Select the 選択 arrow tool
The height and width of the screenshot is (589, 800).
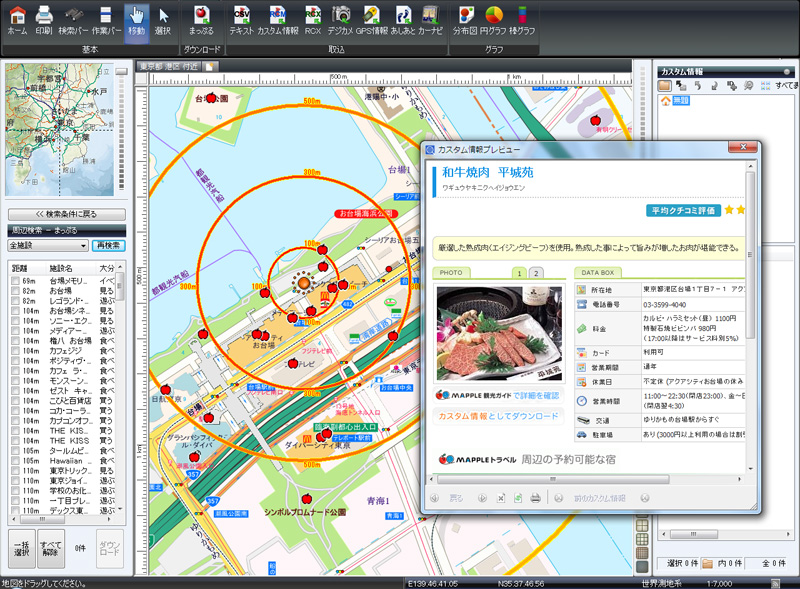163,20
